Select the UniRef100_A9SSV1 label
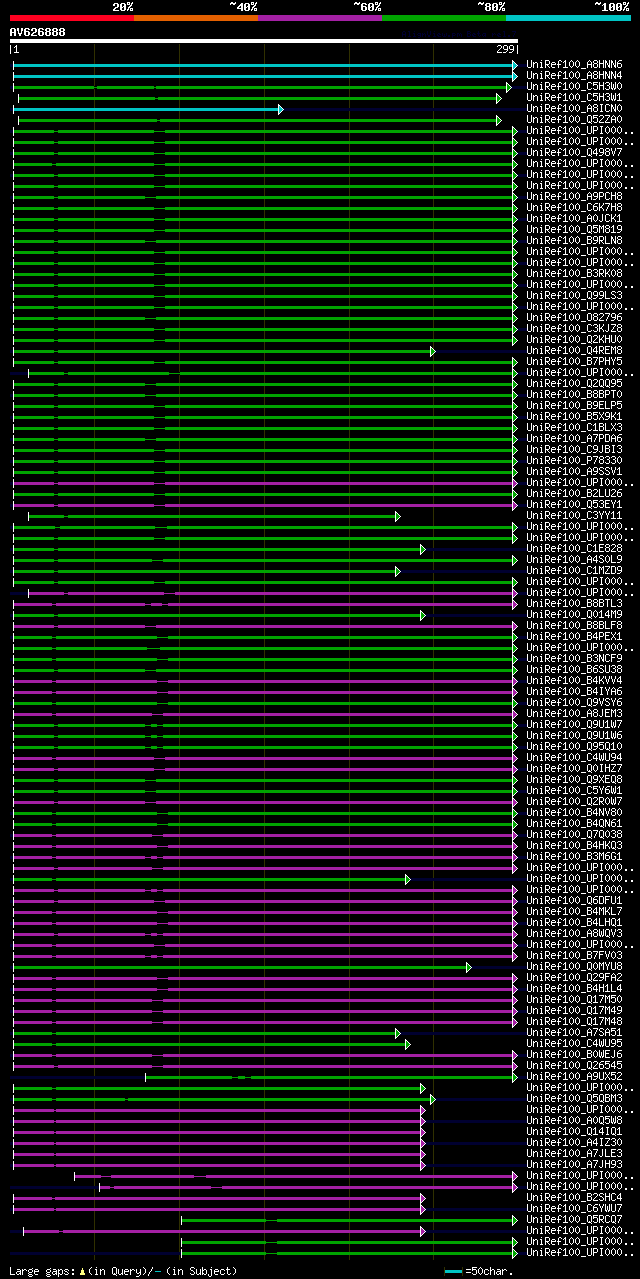This screenshot has width=640, height=1279. click(x=574, y=472)
